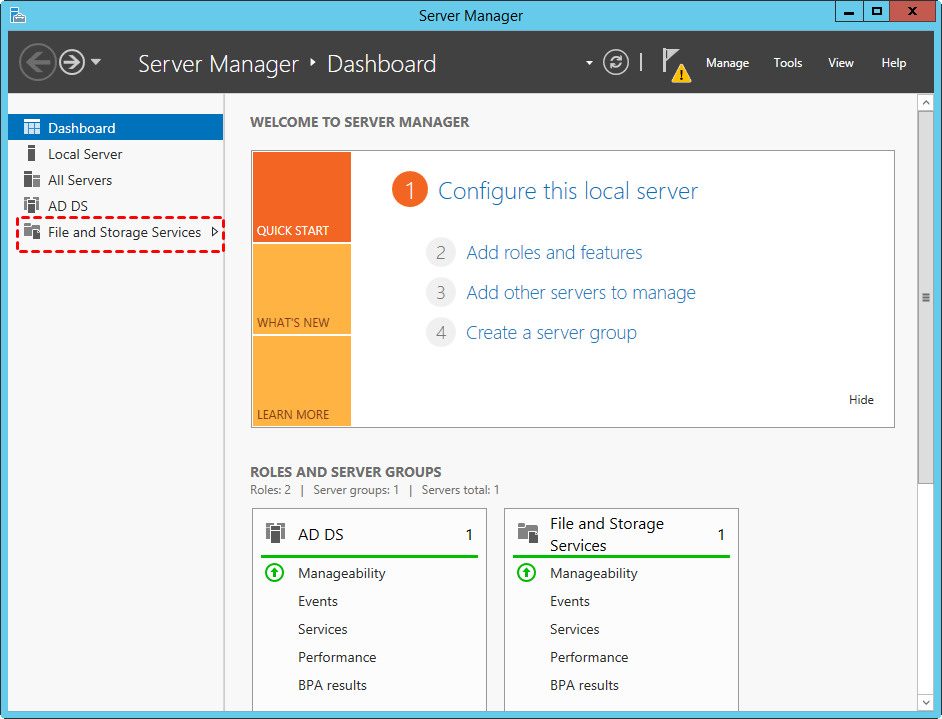Expand the File and Storage Services arrow
Screen dimensions: 942x719
coord(214,232)
